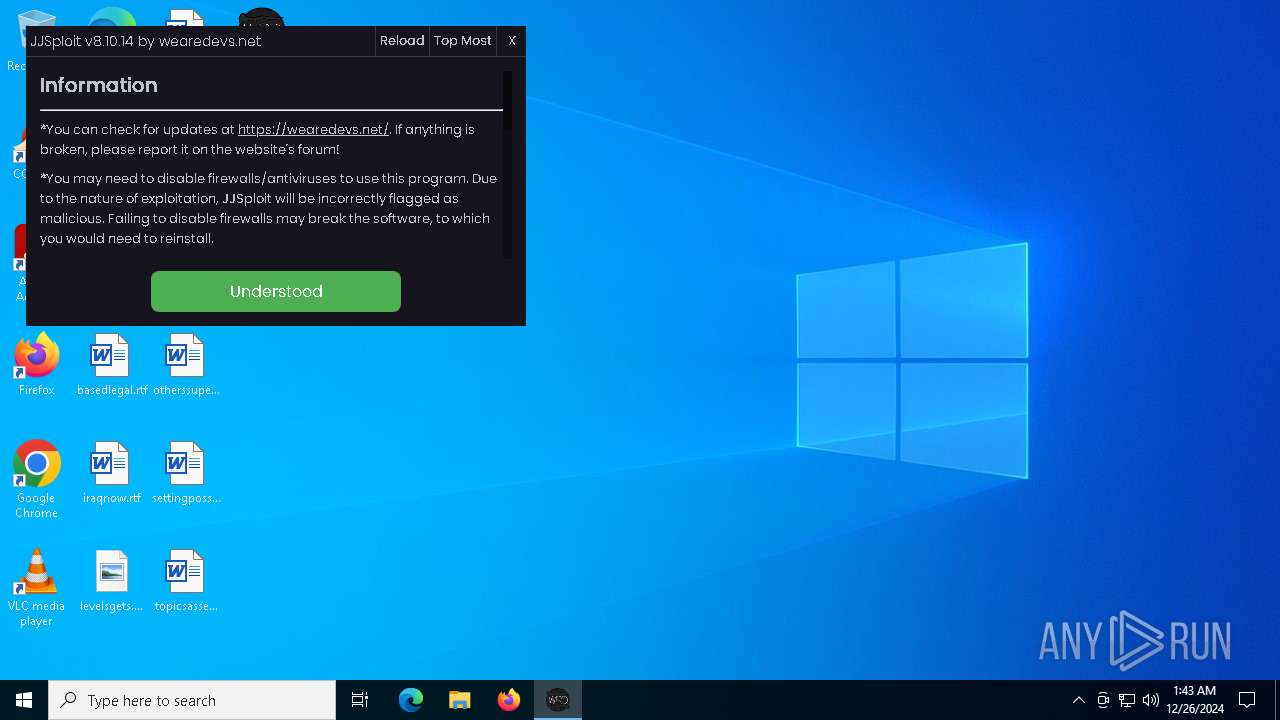
Task: Open the wearedevs.net updates link
Action: pos(313,129)
